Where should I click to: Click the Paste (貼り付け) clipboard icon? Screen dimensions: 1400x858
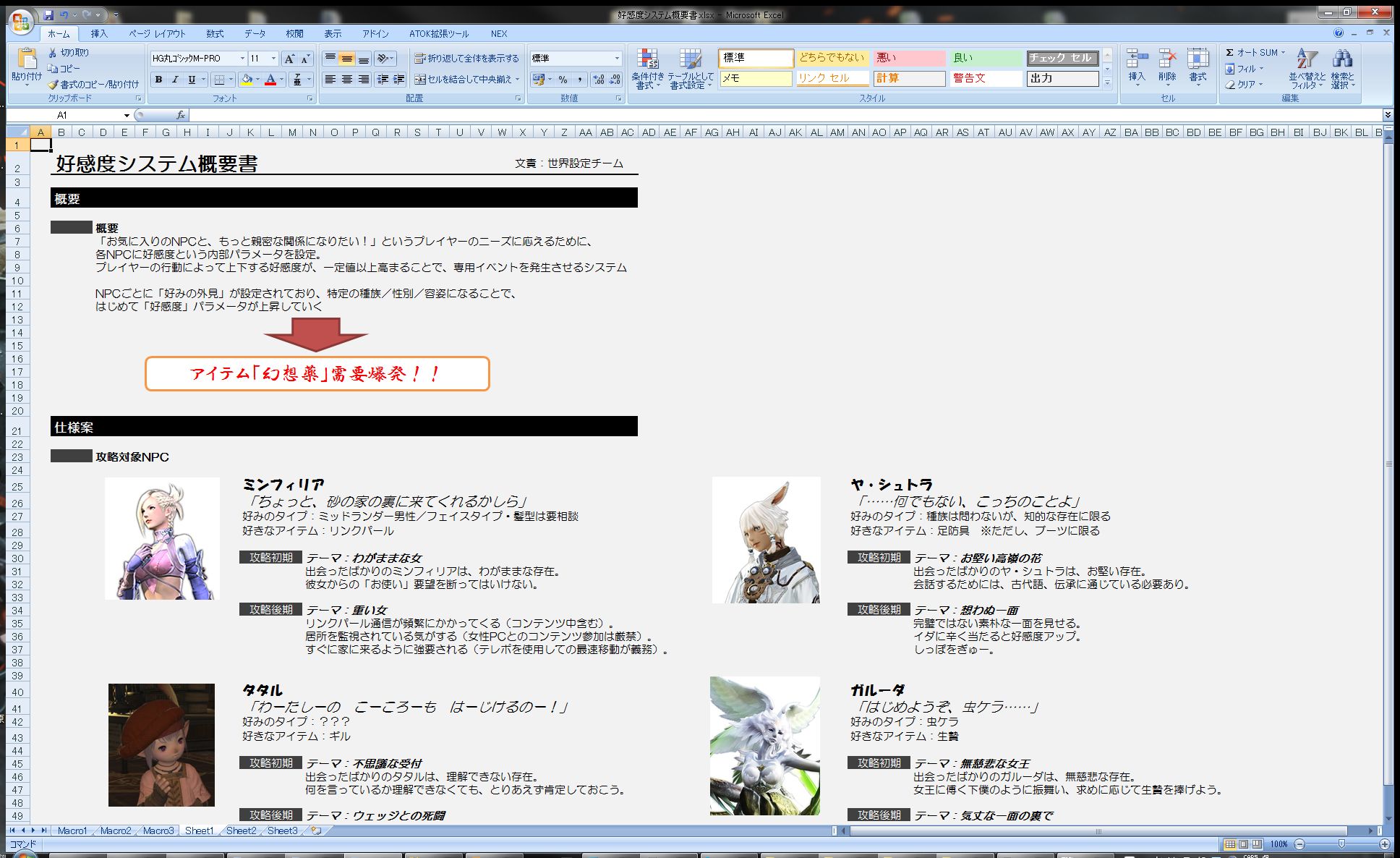(27, 59)
